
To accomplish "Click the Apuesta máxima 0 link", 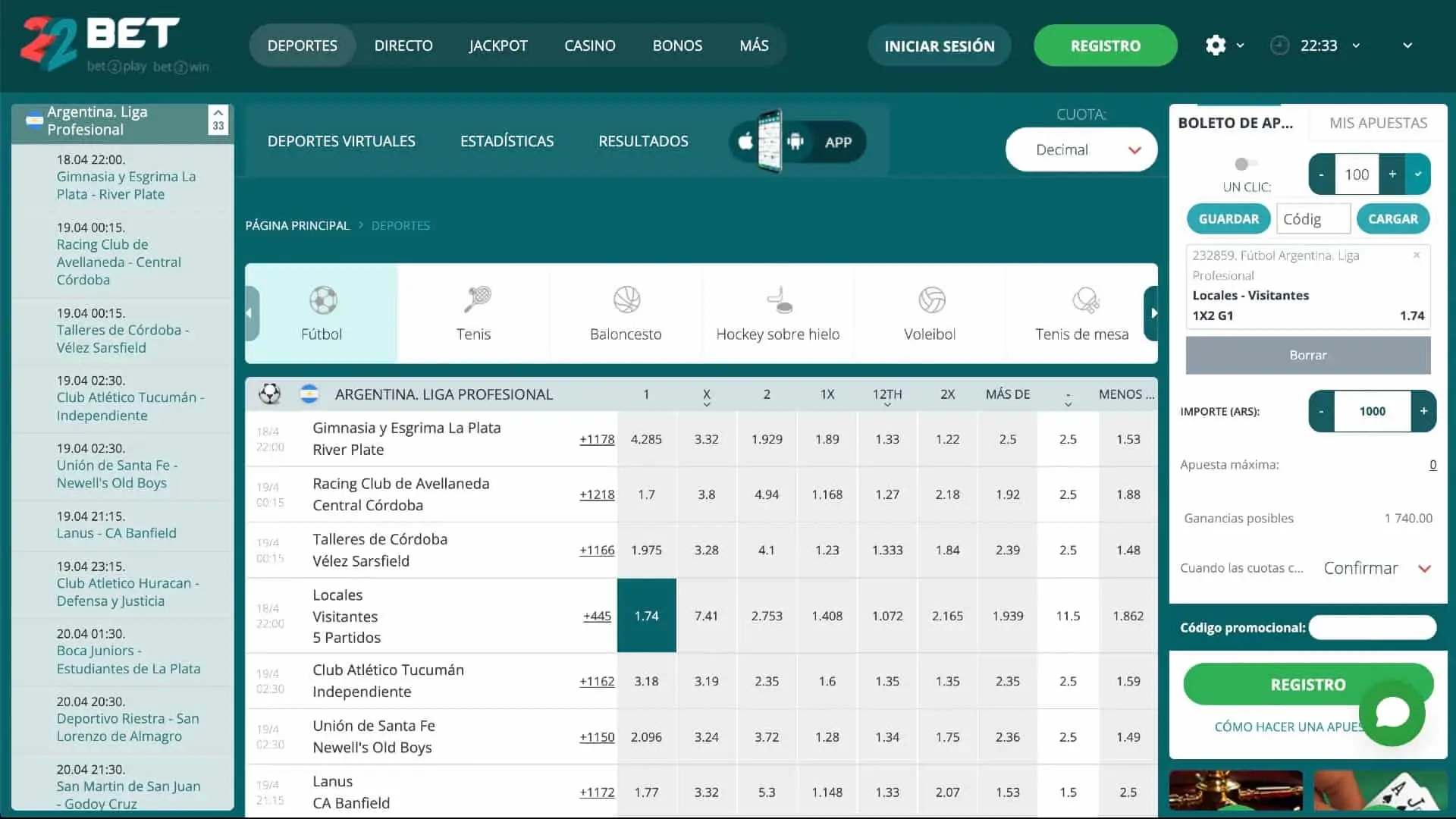I will pyautogui.click(x=1432, y=465).
